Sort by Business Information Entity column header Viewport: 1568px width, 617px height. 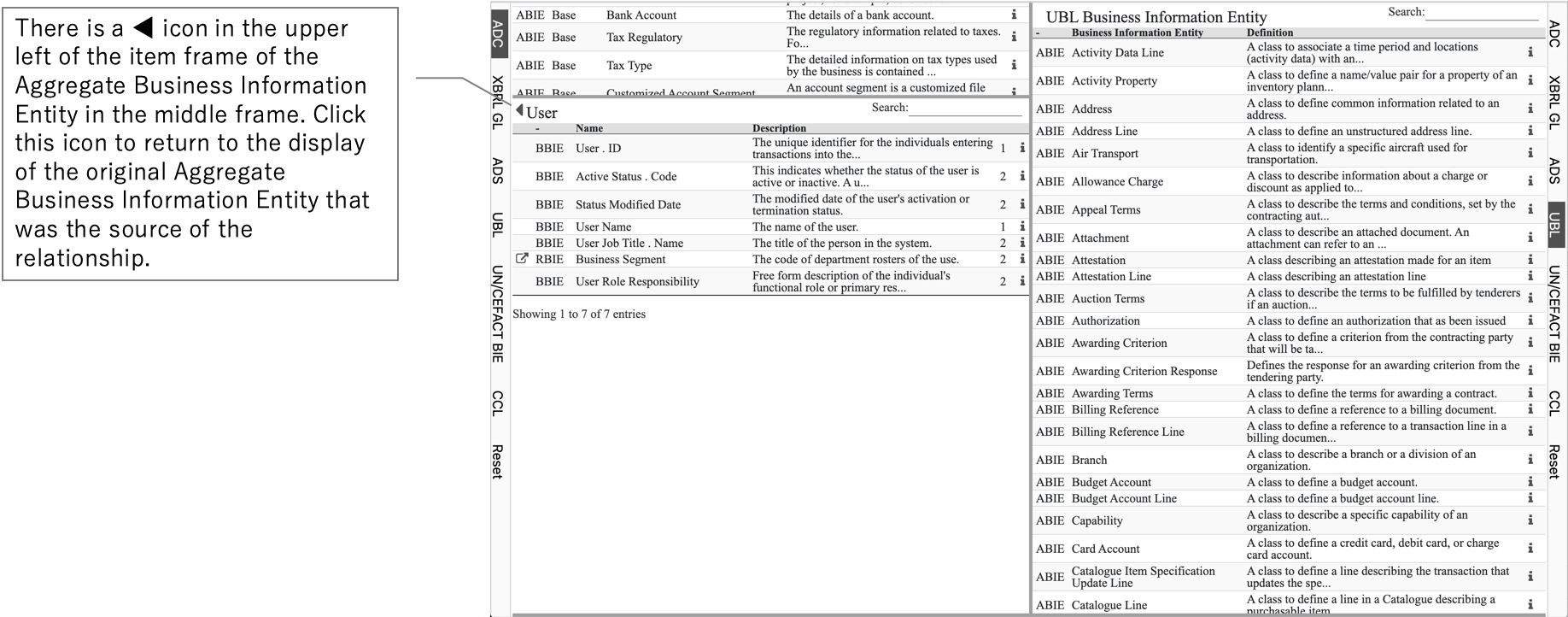click(x=1137, y=32)
